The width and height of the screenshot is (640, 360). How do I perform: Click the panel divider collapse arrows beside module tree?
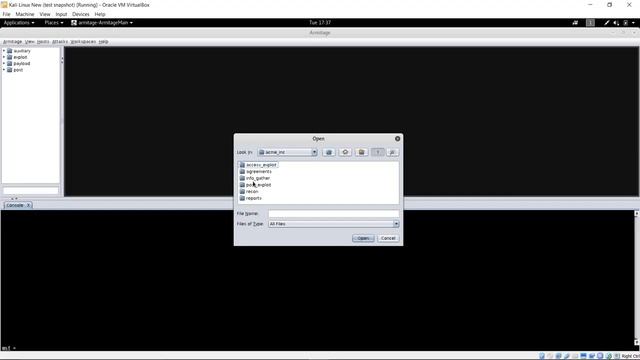click(x=62, y=60)
